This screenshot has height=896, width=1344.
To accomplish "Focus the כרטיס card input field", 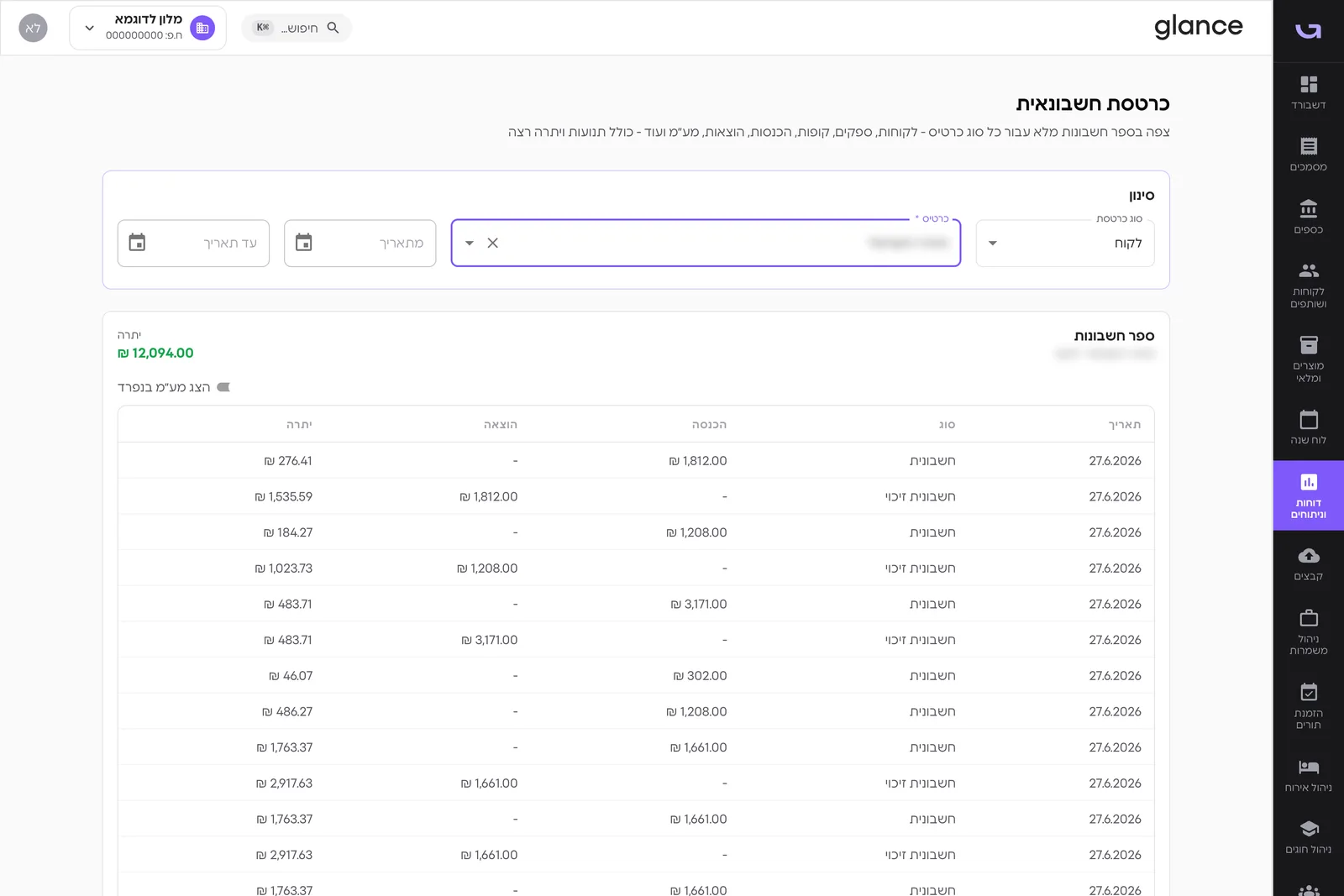I will [706, 244].
